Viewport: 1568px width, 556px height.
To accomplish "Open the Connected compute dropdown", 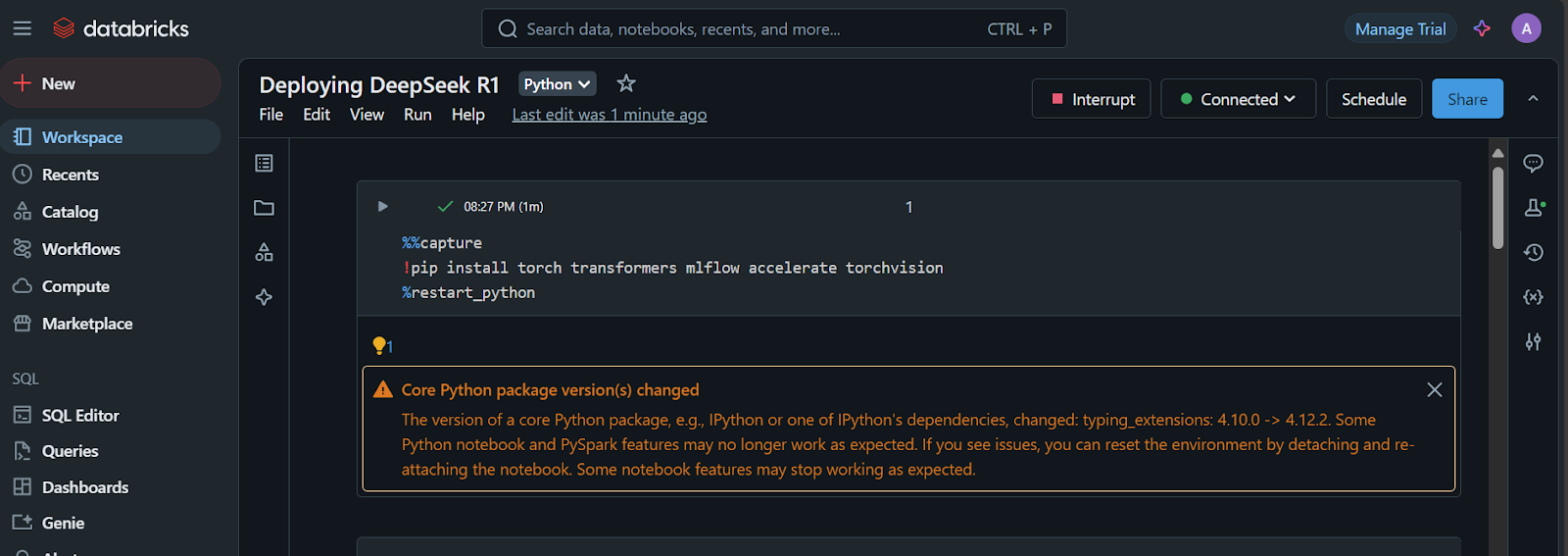I will click(1238, 99).
